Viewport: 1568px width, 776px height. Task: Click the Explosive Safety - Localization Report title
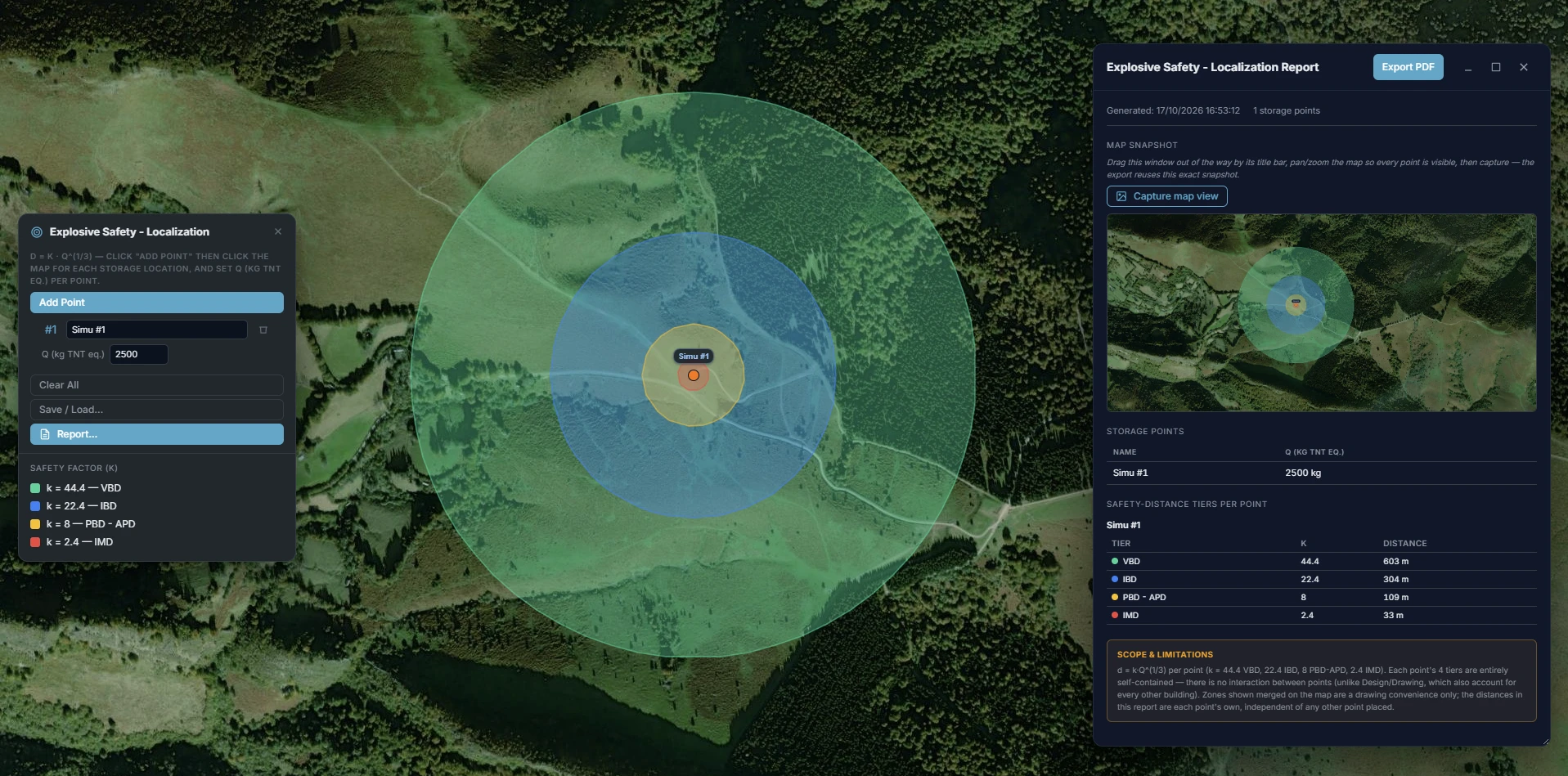1212,67
